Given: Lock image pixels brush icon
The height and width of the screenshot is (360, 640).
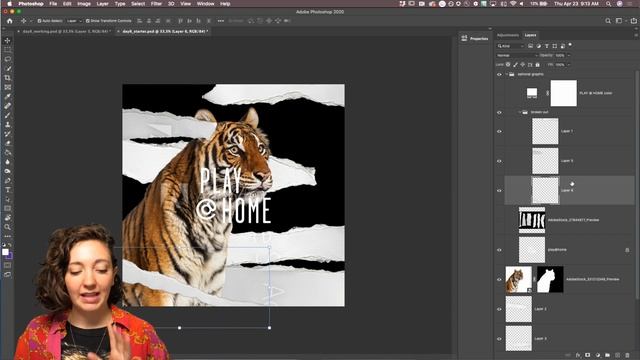Looking at the screenshot, I should coord(516,64).
